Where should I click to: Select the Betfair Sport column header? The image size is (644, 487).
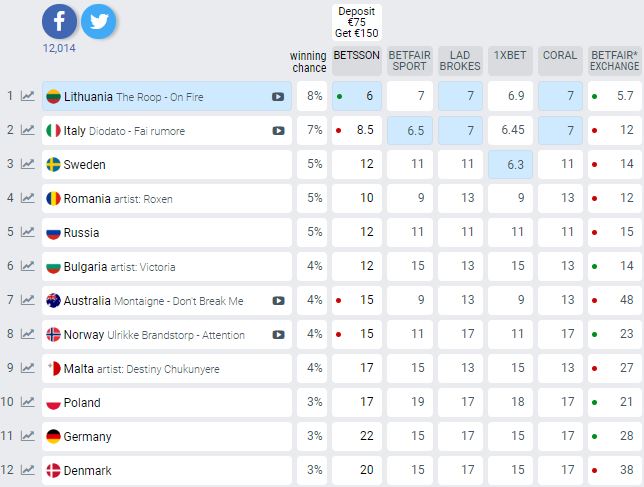click(408, 61)
